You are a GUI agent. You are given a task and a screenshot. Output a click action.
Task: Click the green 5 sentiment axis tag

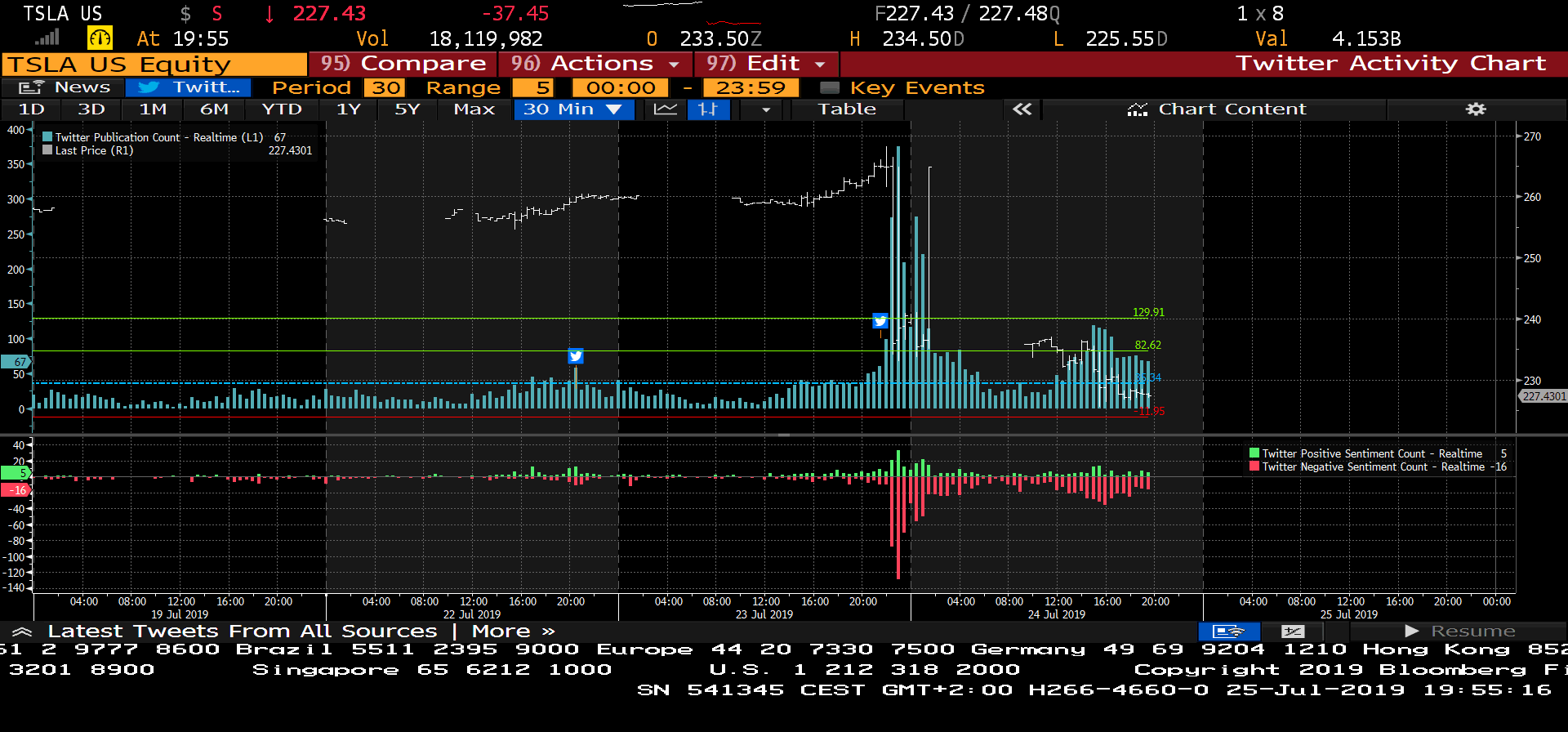pyautogui.click(x=16, y=473)
